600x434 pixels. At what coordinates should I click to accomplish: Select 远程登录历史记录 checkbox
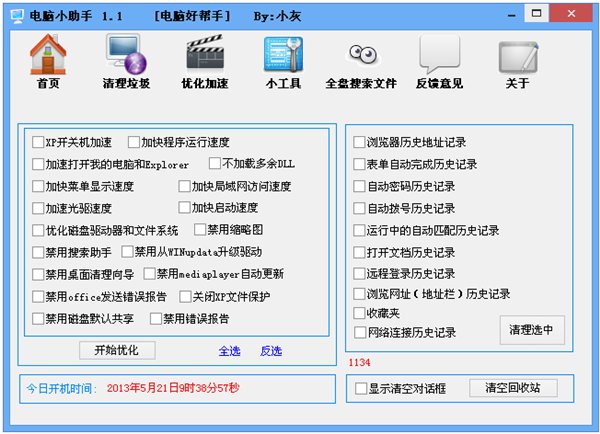pos(359,274)
